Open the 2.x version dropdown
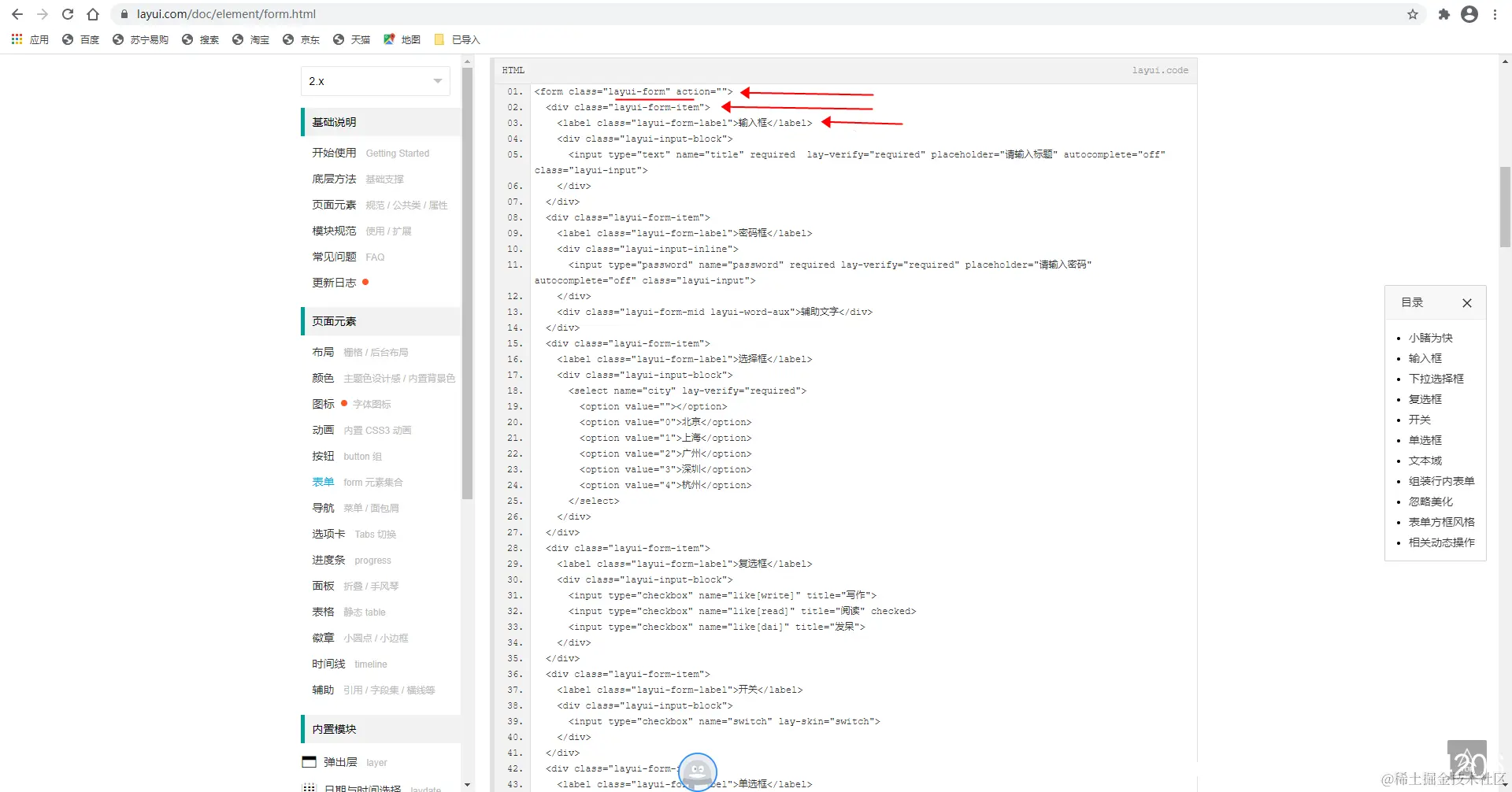The width and height of the screenshot is (1512, 792). pos(376,81)
